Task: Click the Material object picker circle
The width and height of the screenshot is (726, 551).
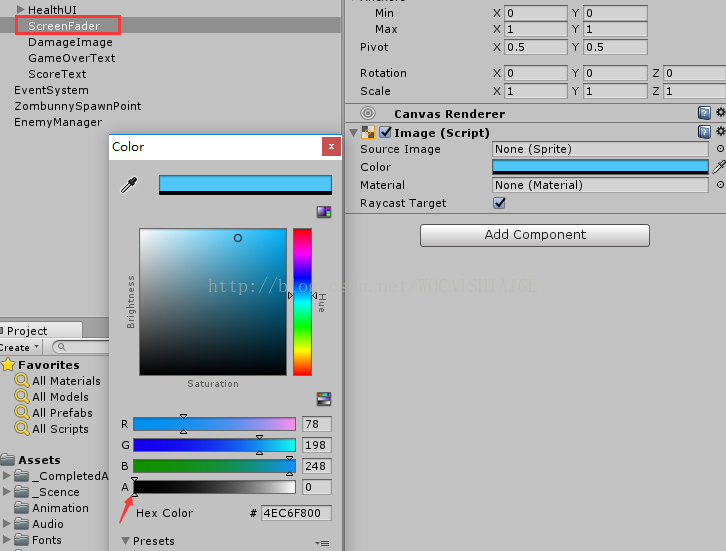Action: pyautogui.click(x=720, y=185)
